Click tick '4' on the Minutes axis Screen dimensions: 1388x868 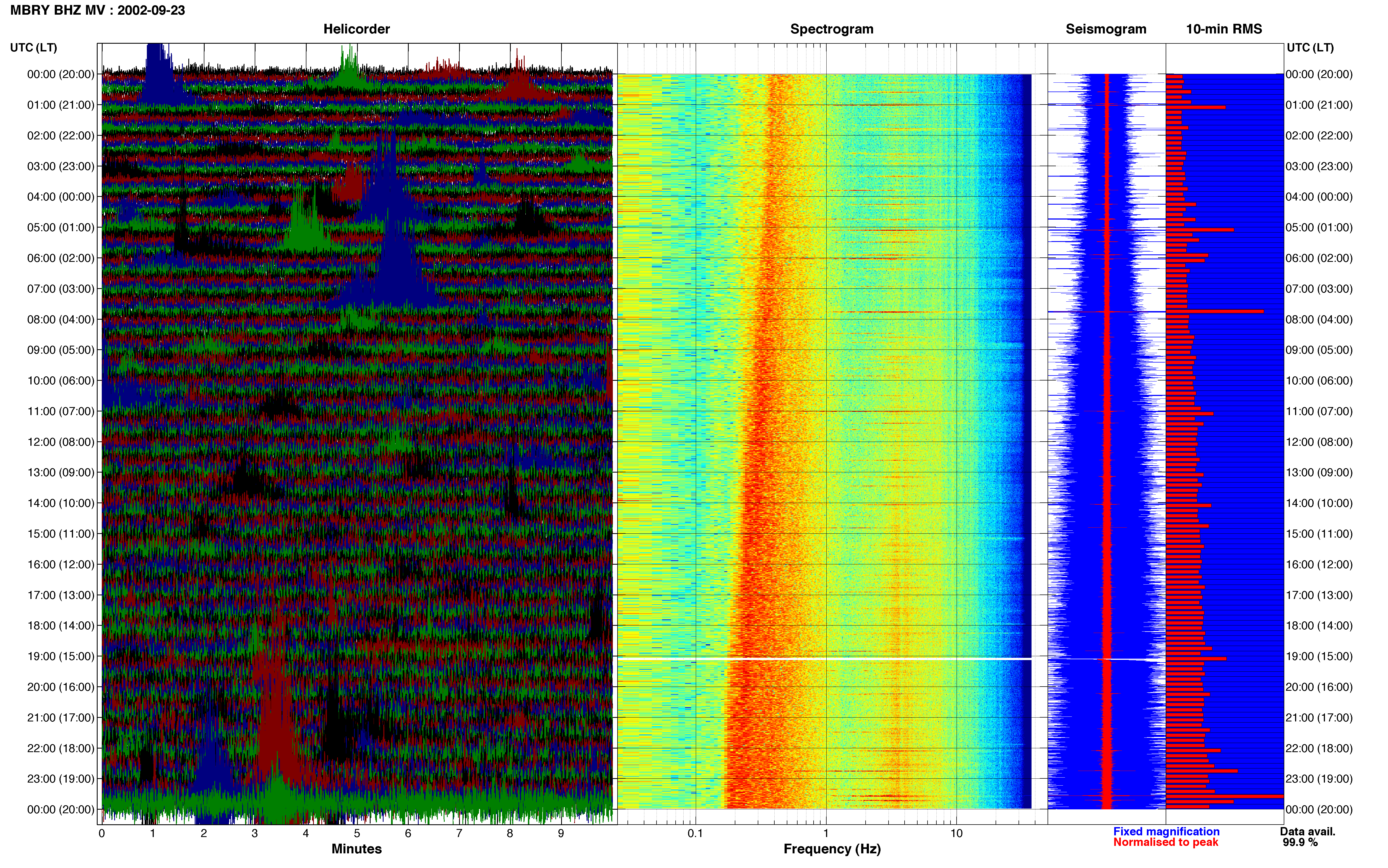coord(306,833)
